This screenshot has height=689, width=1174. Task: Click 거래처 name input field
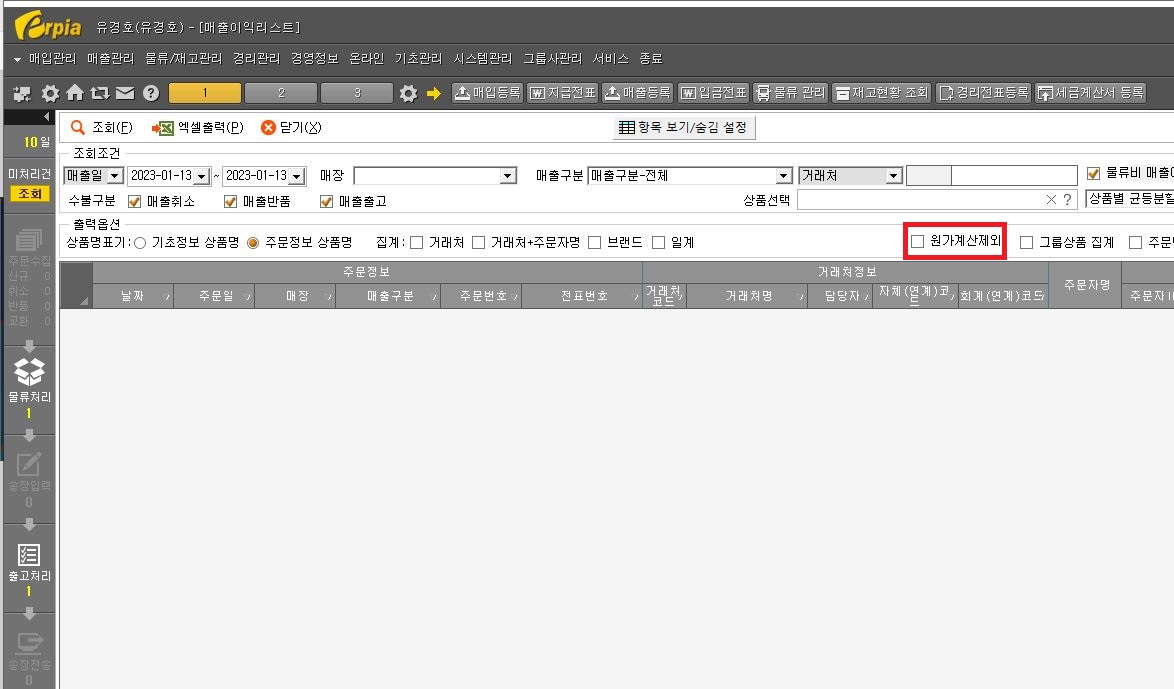click(x=1014, y=176)
